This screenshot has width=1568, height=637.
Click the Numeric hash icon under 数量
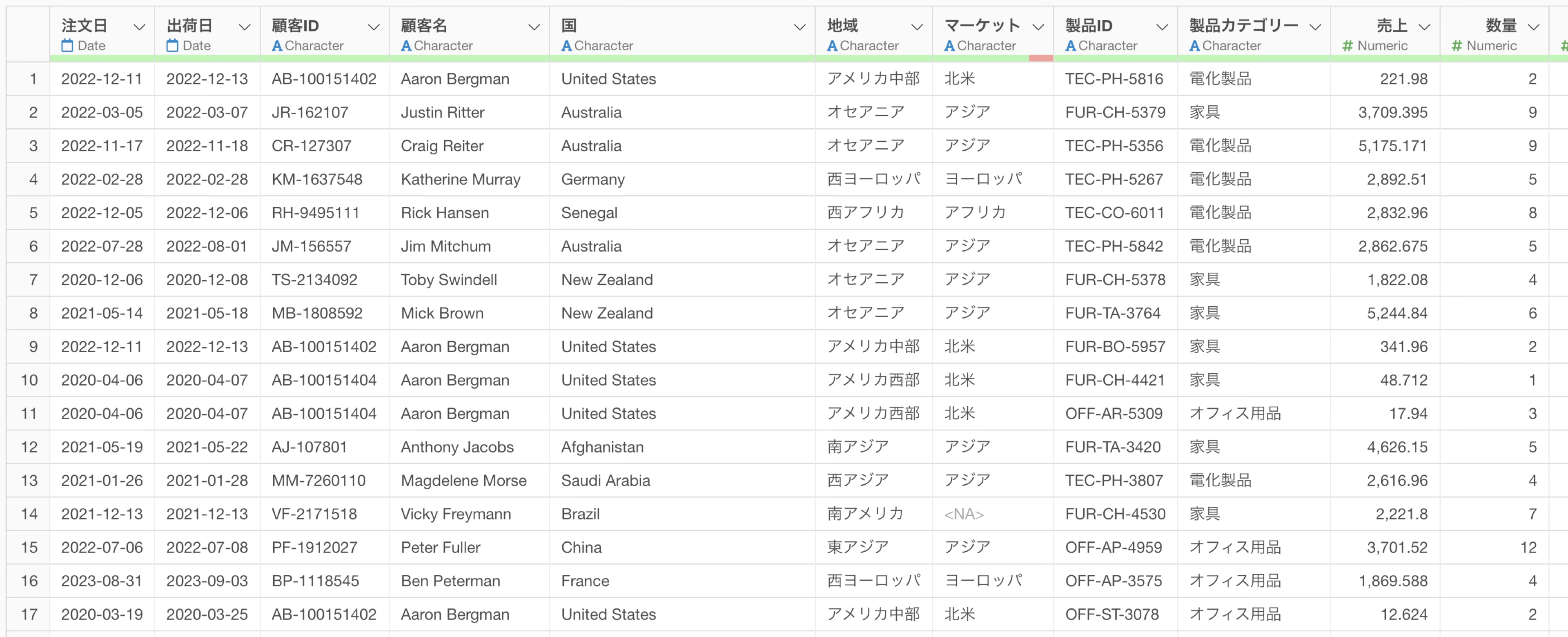pos(1457,46)
